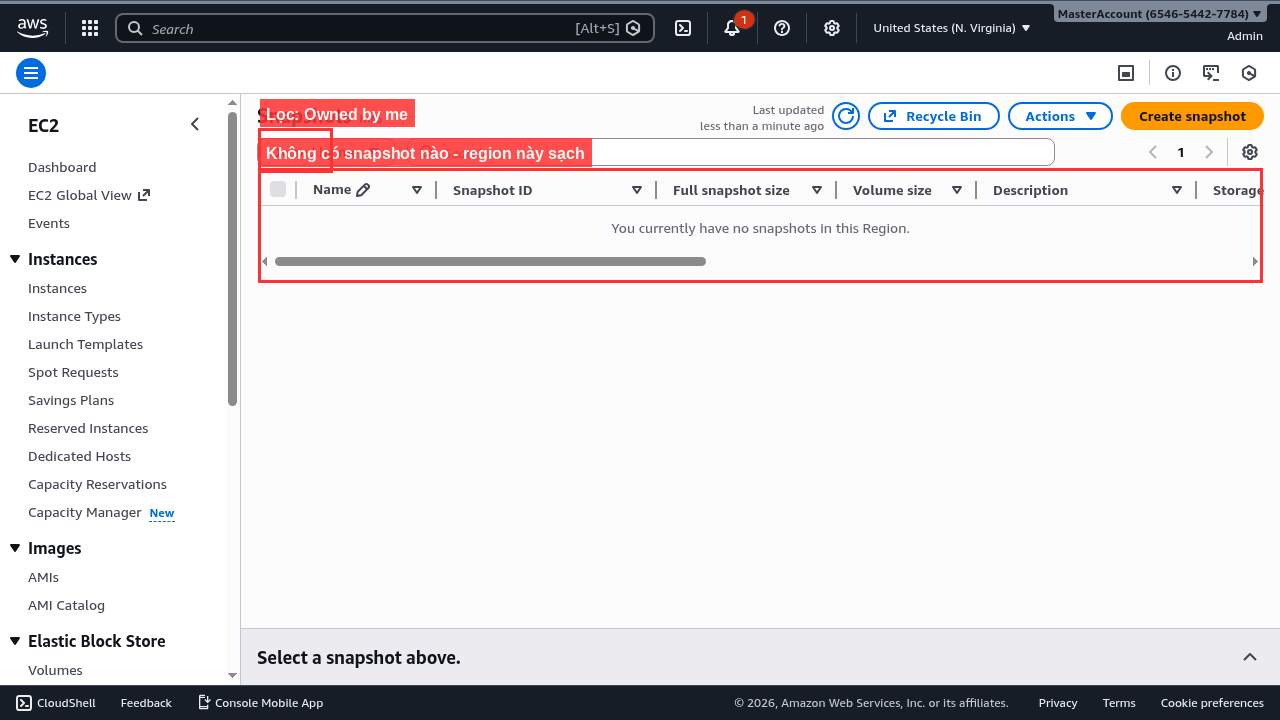The width and height of the screenshot is (1280, 720).
Task: Collapse the EC2 sidebar panel
Action: [x=195, y=124]
